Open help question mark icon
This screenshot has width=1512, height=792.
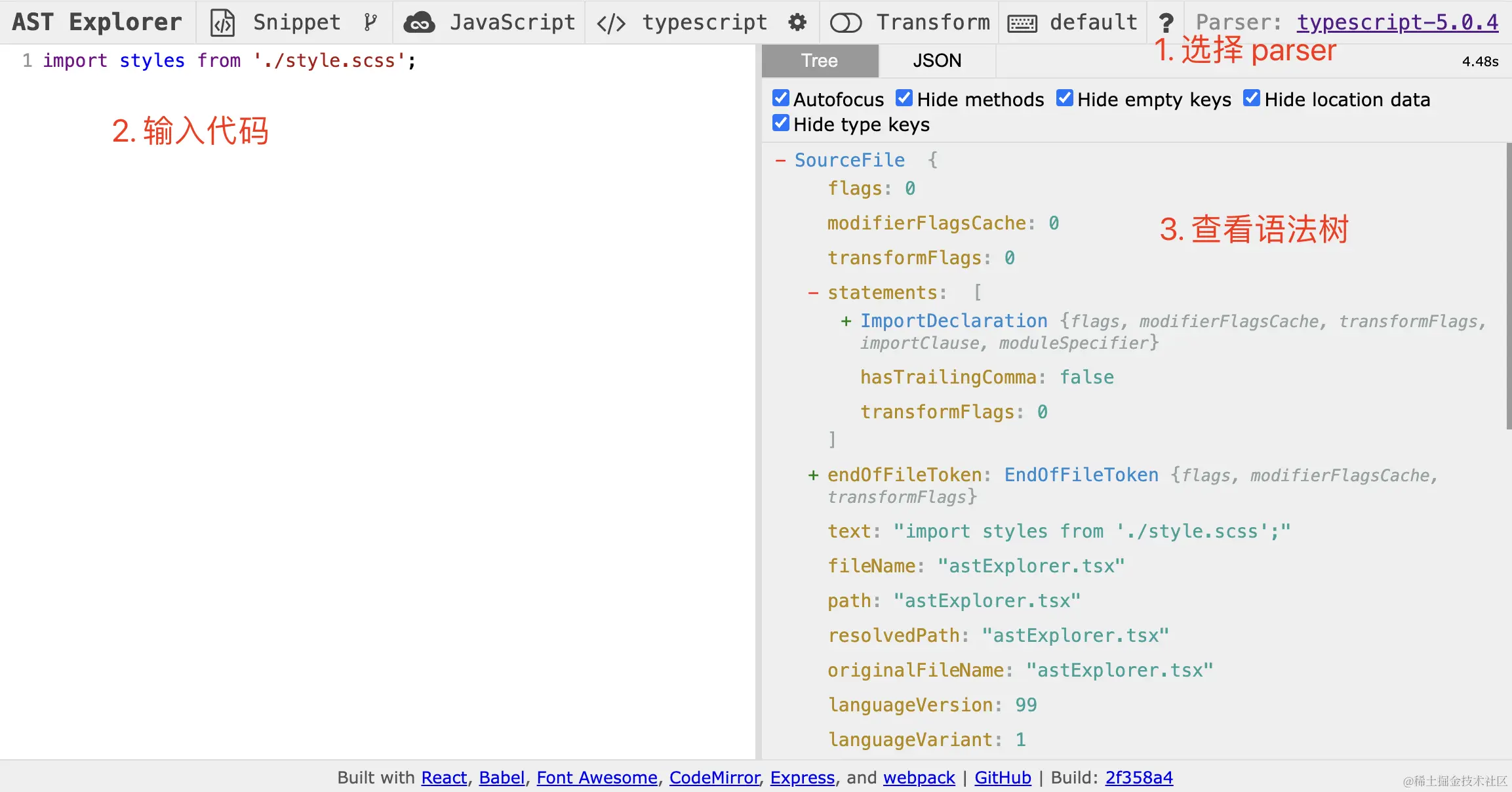(1166, 23)
